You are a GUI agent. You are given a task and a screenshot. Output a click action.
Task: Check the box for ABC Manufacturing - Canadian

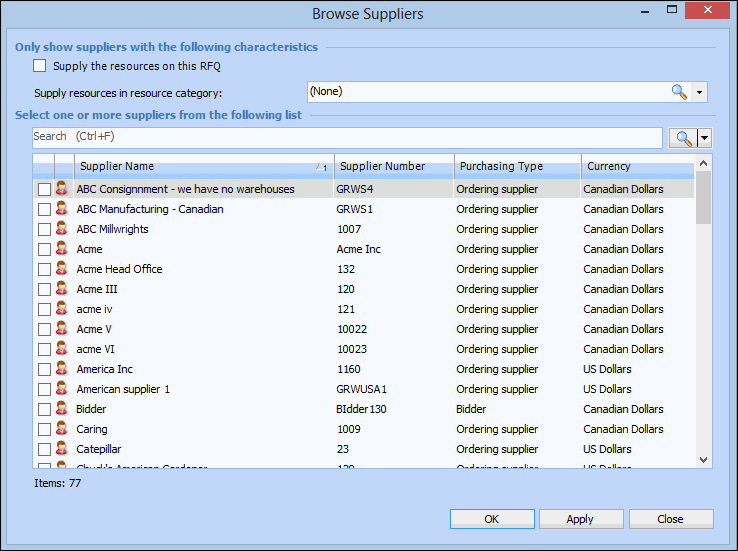tap(44, 209)
